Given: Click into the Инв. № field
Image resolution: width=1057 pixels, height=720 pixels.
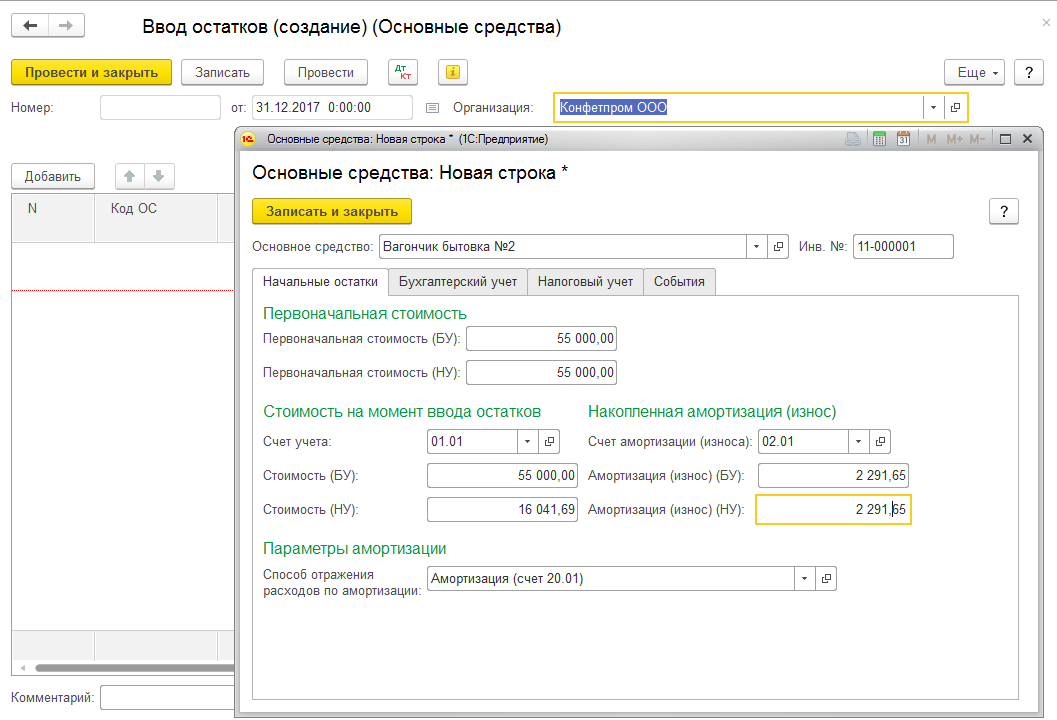Looking at the screenshot, I should [902, 247].
